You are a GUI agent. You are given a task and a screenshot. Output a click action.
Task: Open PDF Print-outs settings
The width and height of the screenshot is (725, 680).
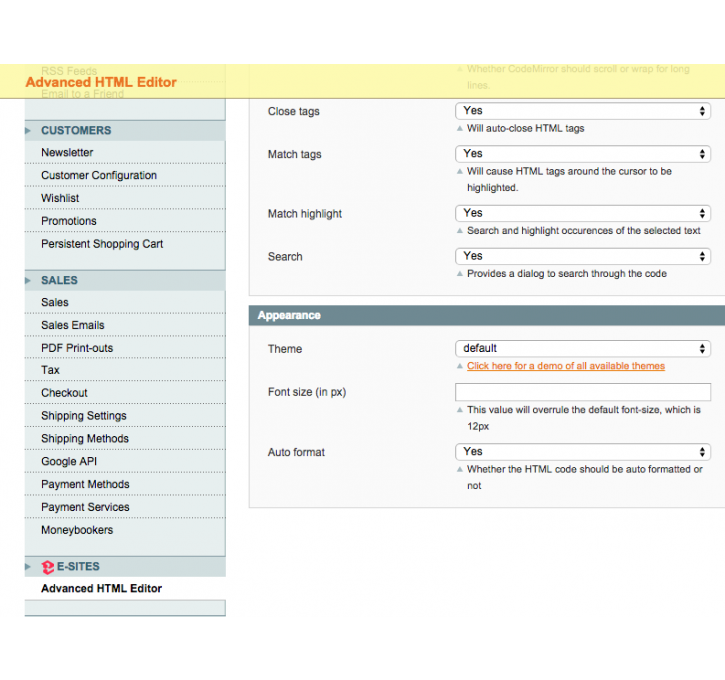coord(77,348)
